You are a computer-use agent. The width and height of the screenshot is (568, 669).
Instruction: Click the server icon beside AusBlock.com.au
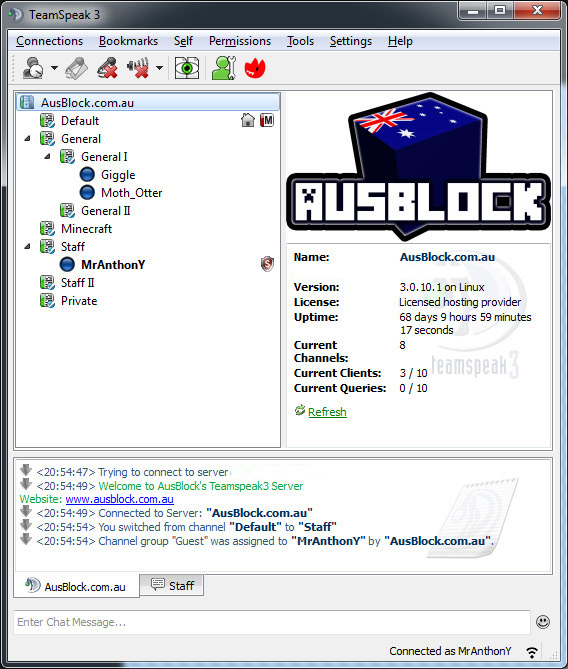[x=27, y=102]
